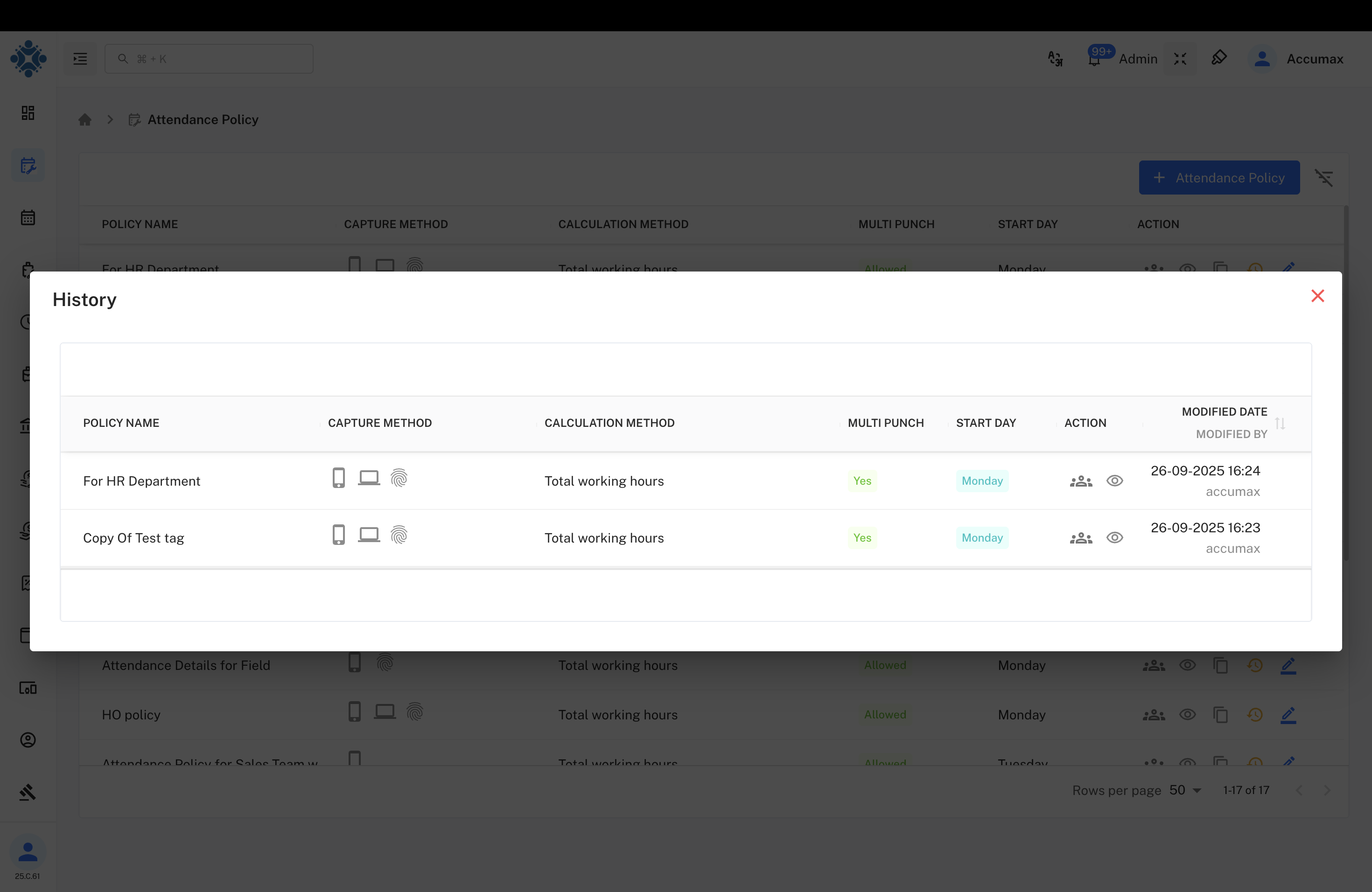Click the search input field
Image resolution: width=1372 pixels, height=892 pixels.
coord(209,59)
